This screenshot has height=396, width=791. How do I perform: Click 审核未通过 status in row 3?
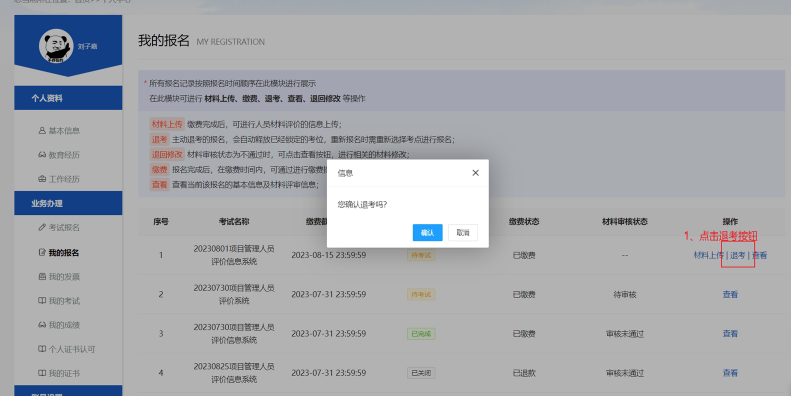tap(625, 333)
